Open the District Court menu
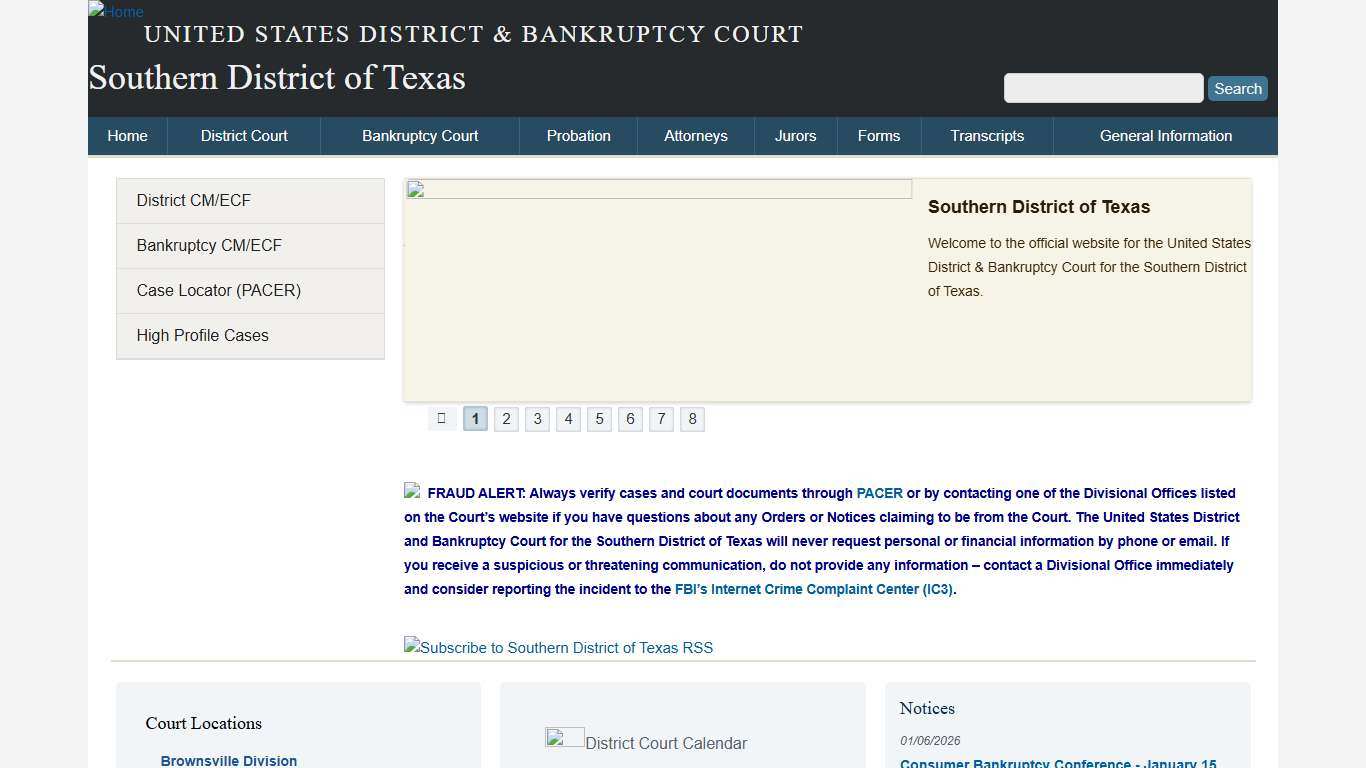Viewport: 1366px width, 768px height. 243,136
